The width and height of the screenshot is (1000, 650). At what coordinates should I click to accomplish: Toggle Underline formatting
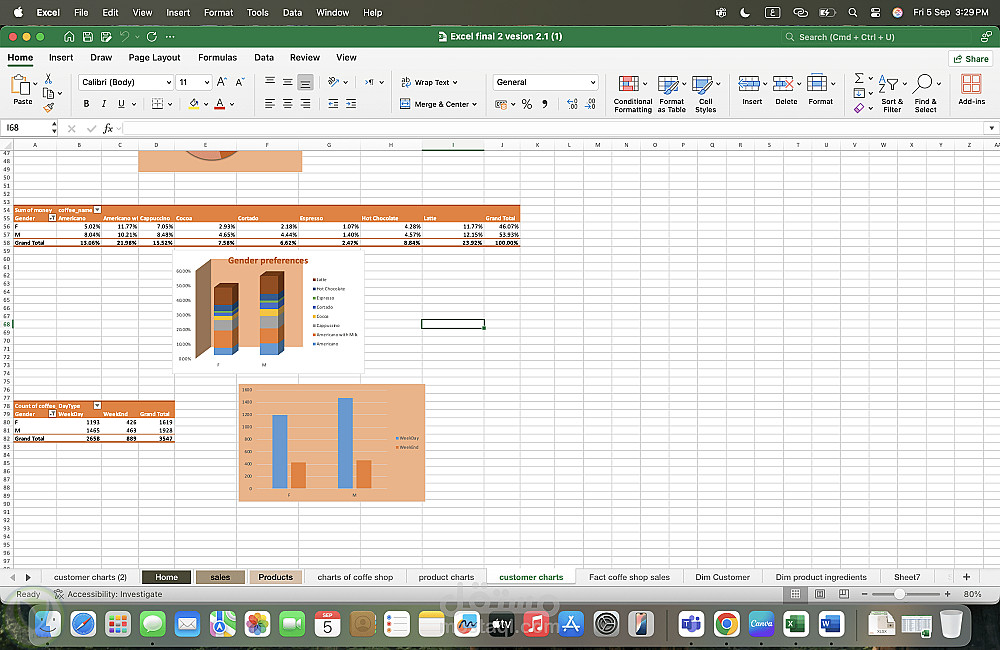[121, 103]
